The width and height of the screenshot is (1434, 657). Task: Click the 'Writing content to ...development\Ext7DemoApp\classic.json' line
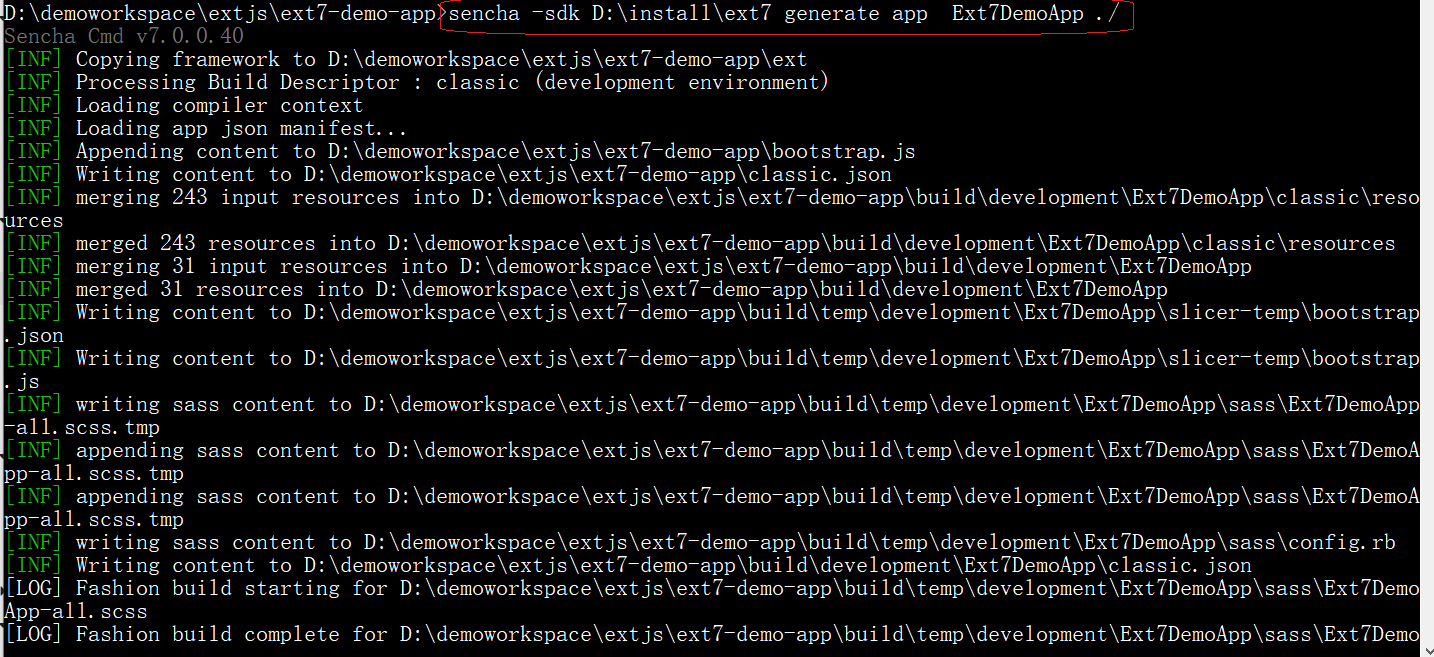pyautogui.click(x=628, y=566)
